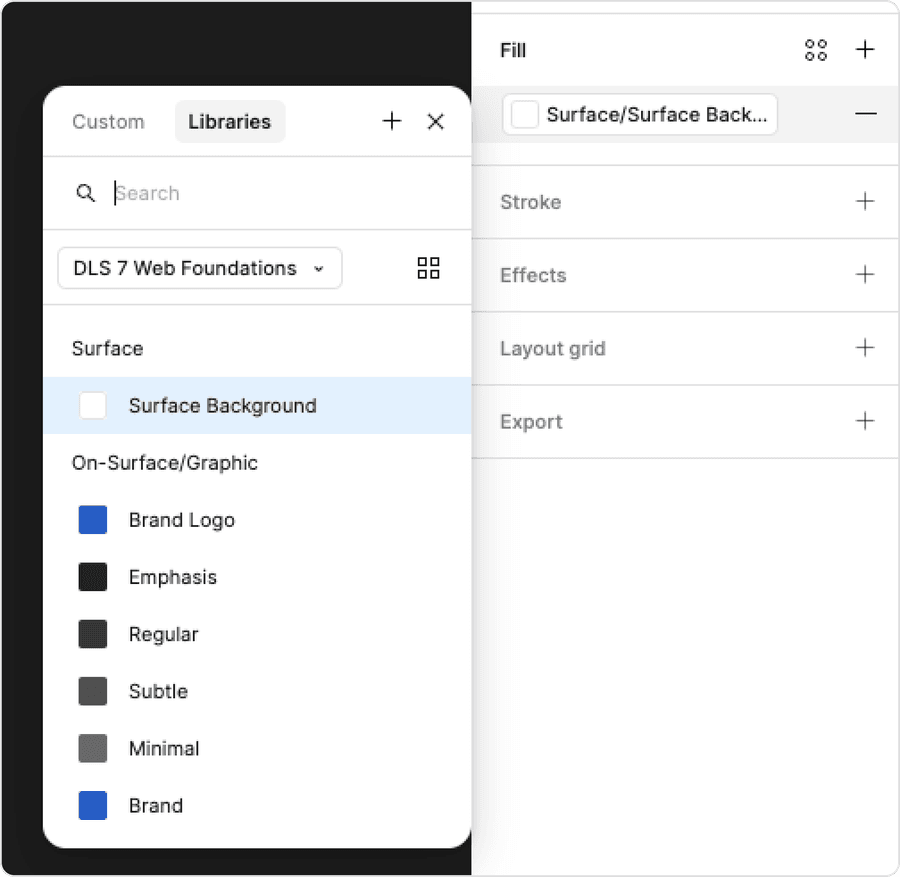
Task: Select the Surface Background style
Action: coord(222,405)
